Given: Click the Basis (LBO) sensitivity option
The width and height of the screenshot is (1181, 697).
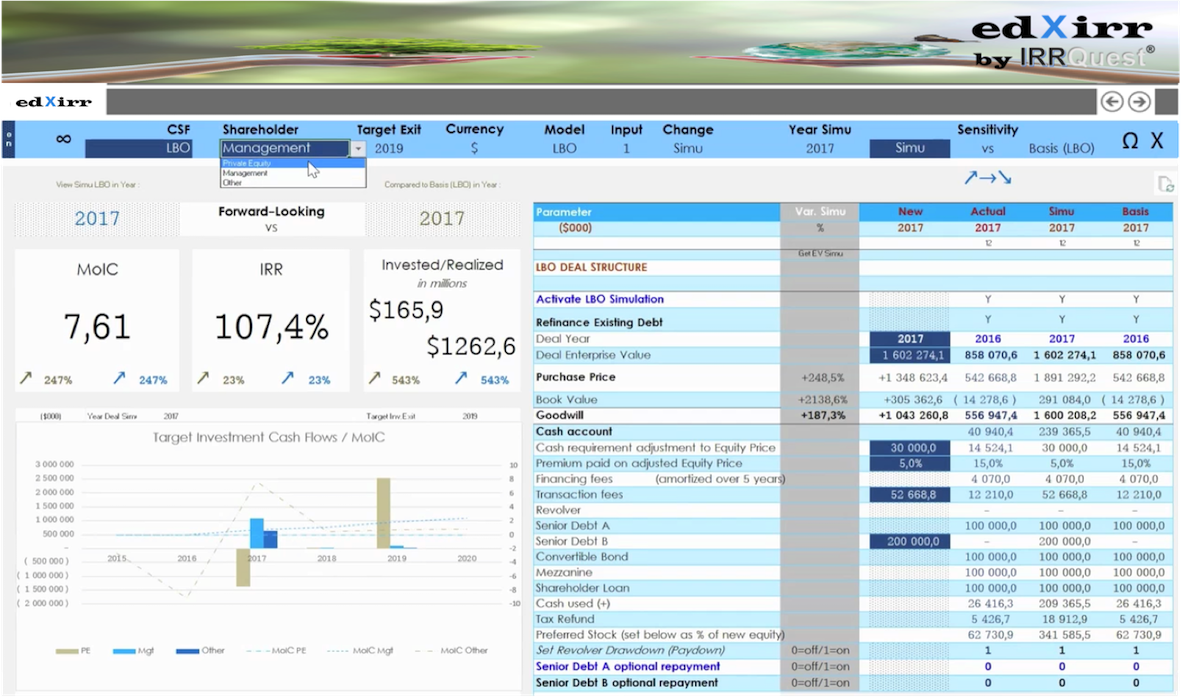Looking at the screenshot, I should [x=1061, y=148].
